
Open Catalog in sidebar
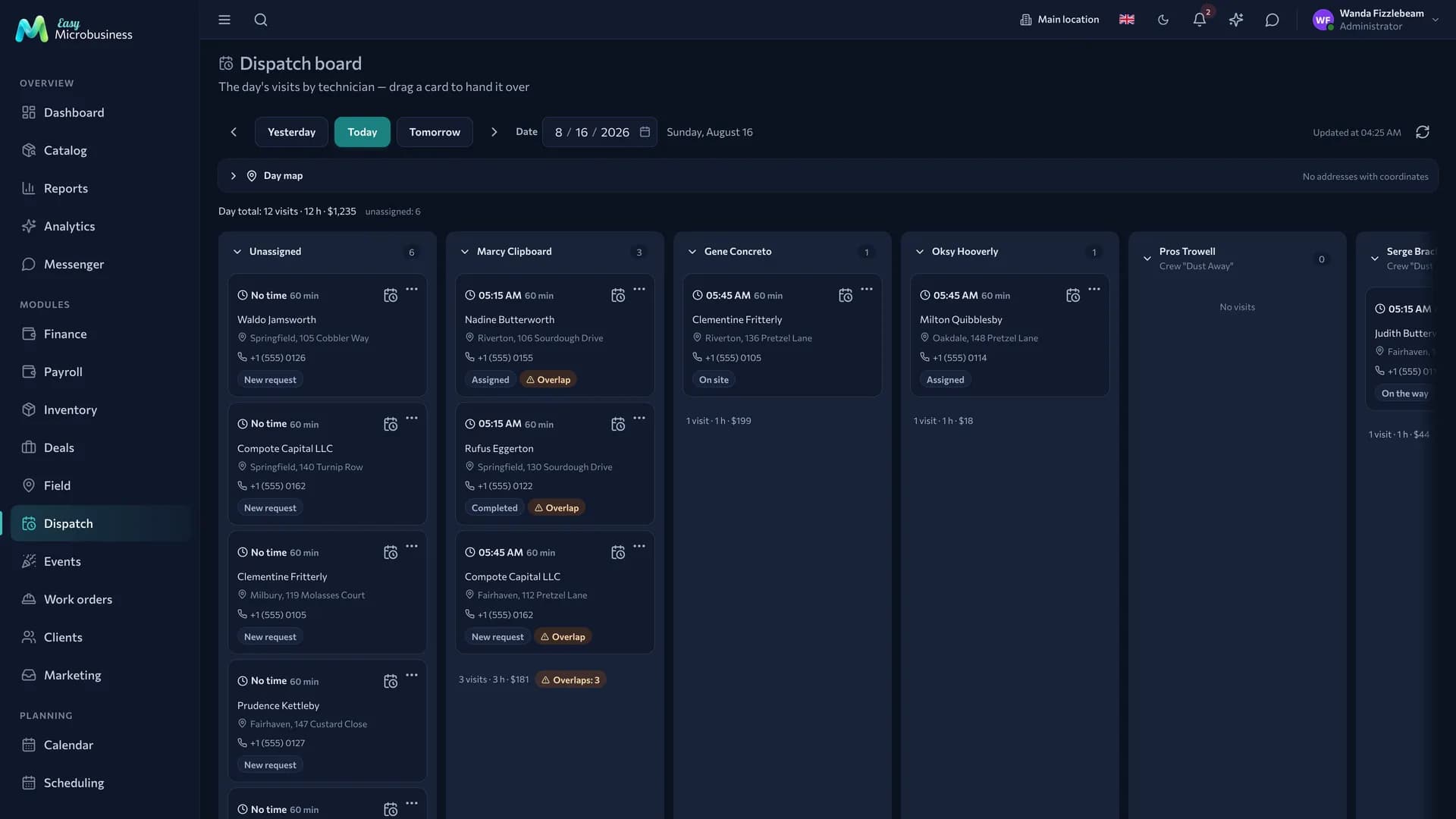[x=101, y=150]
